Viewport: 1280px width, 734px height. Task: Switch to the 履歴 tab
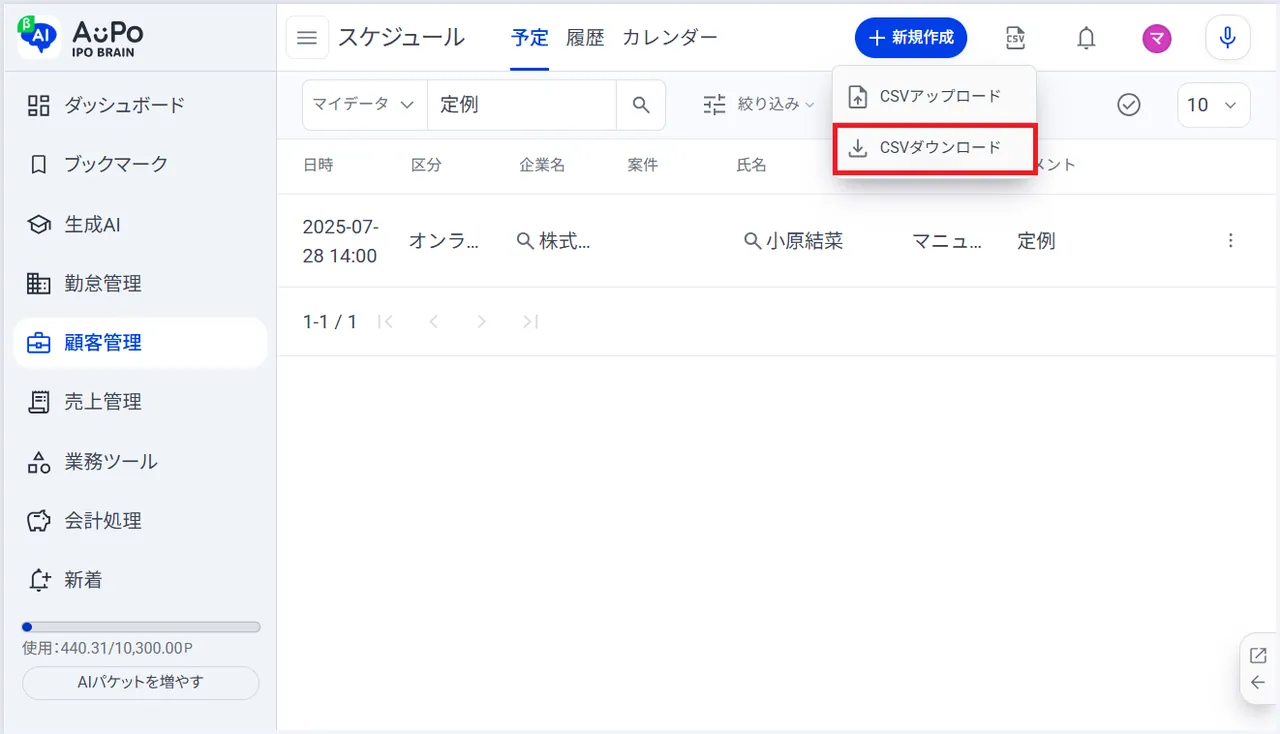point(585,38)
